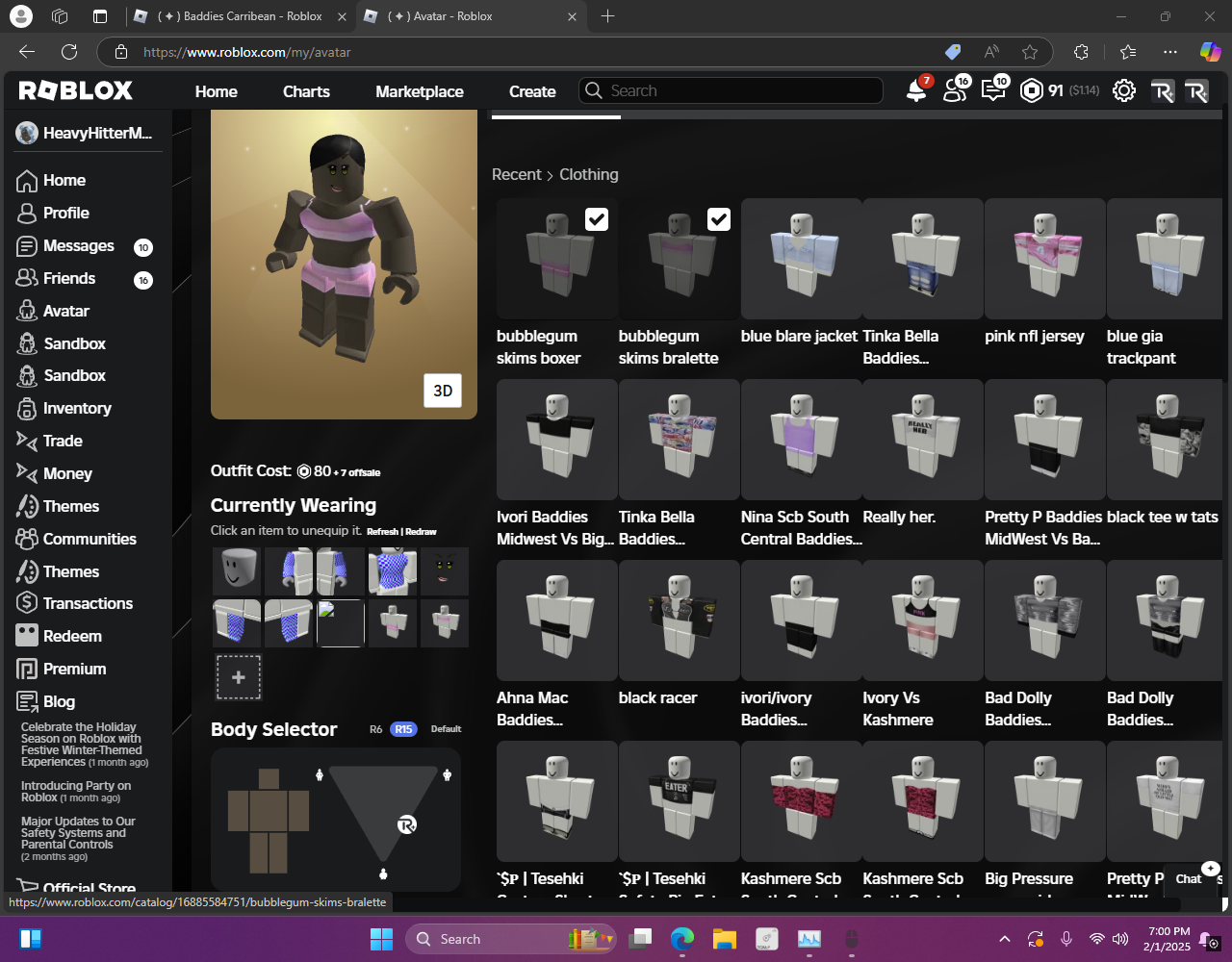Unequip the face item in Currently Wearing

tap(445, 572)
